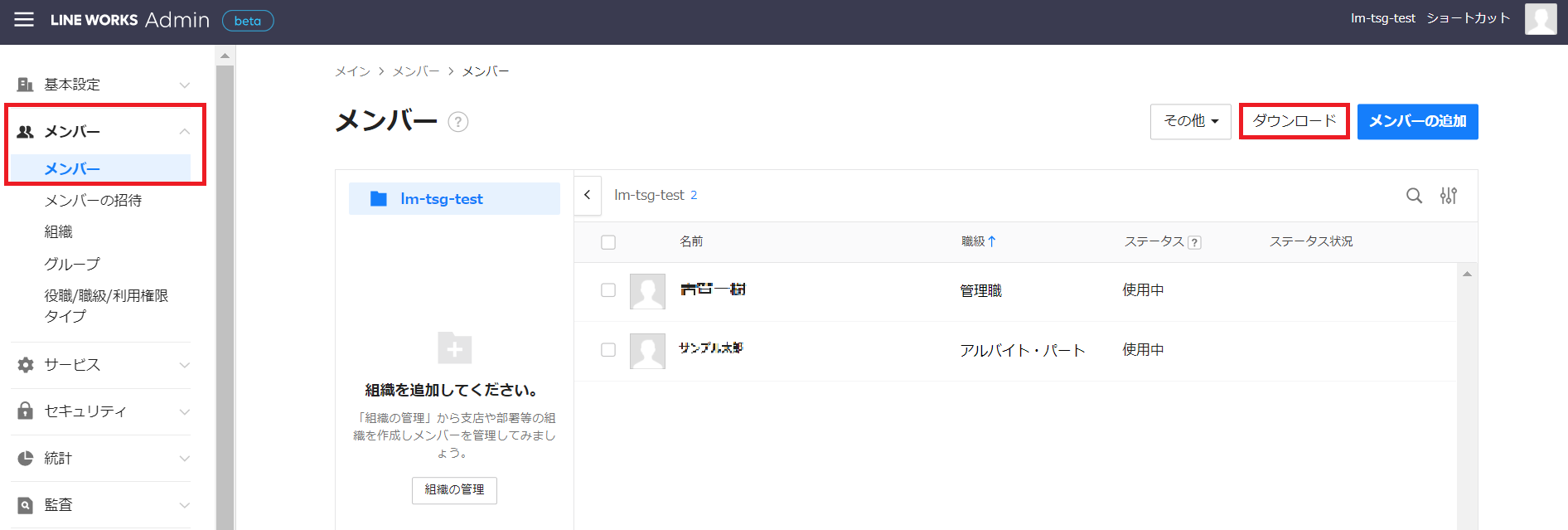Check the サンプル太郎 row checkbox
Screen dimensions: 1568x530
pyautogui.click(x=608, y=350)
